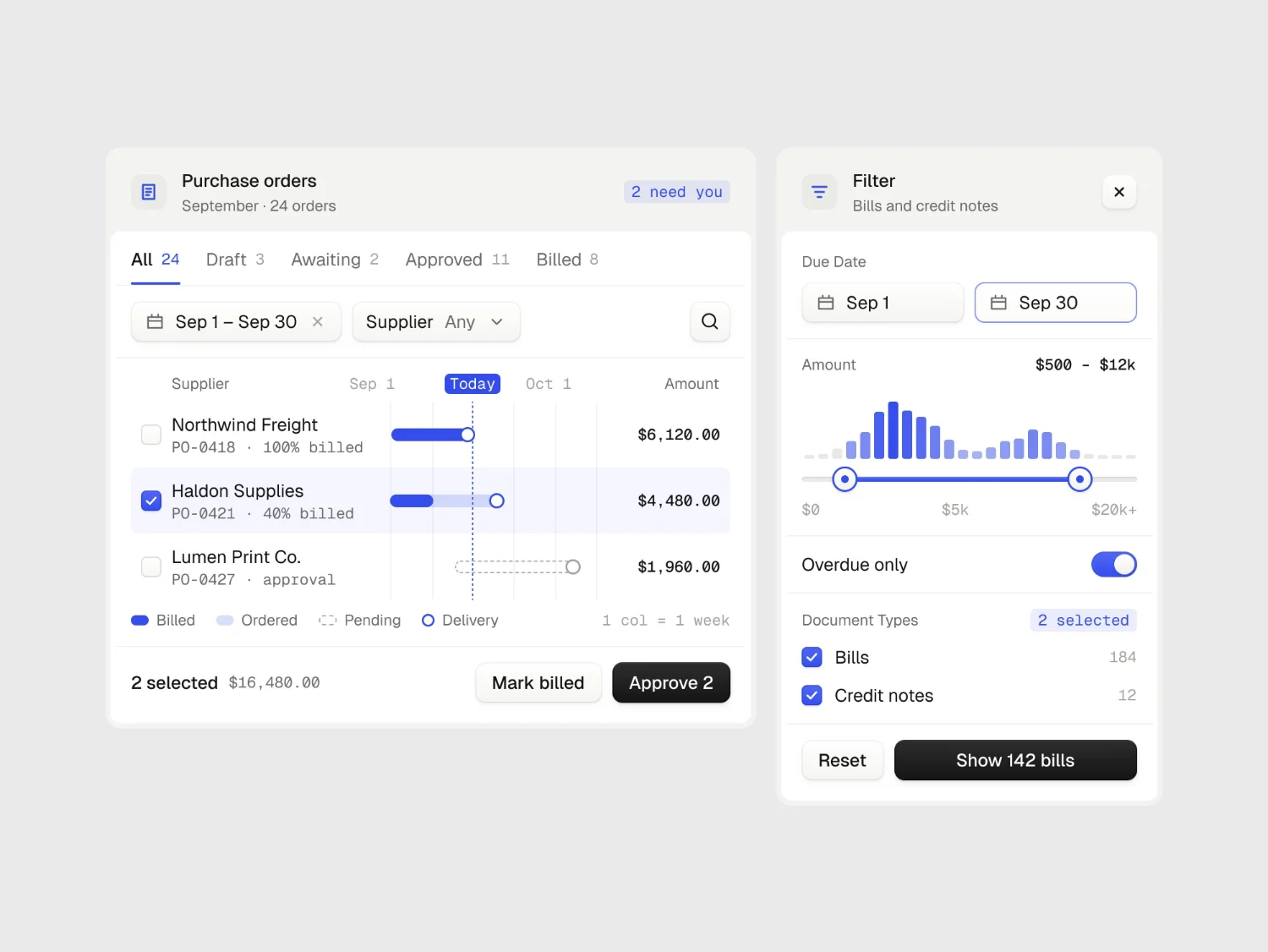Uncheck the Credit notes document type
1268x952 pixels.
pyautogui.click(x=812, y=695)
